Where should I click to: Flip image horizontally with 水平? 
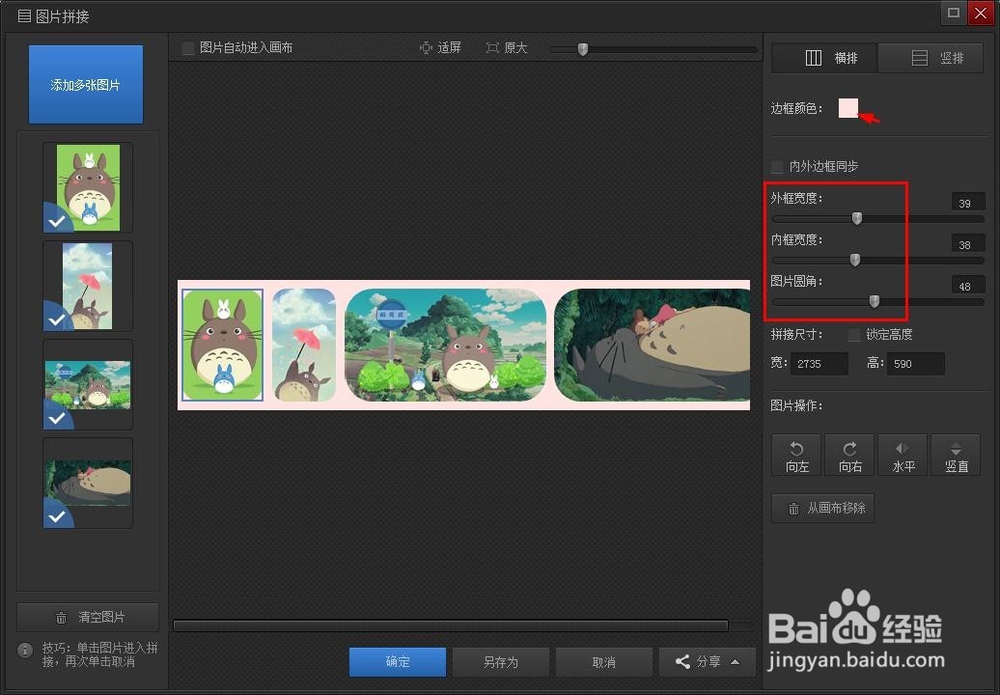click(x=903, y=455)
